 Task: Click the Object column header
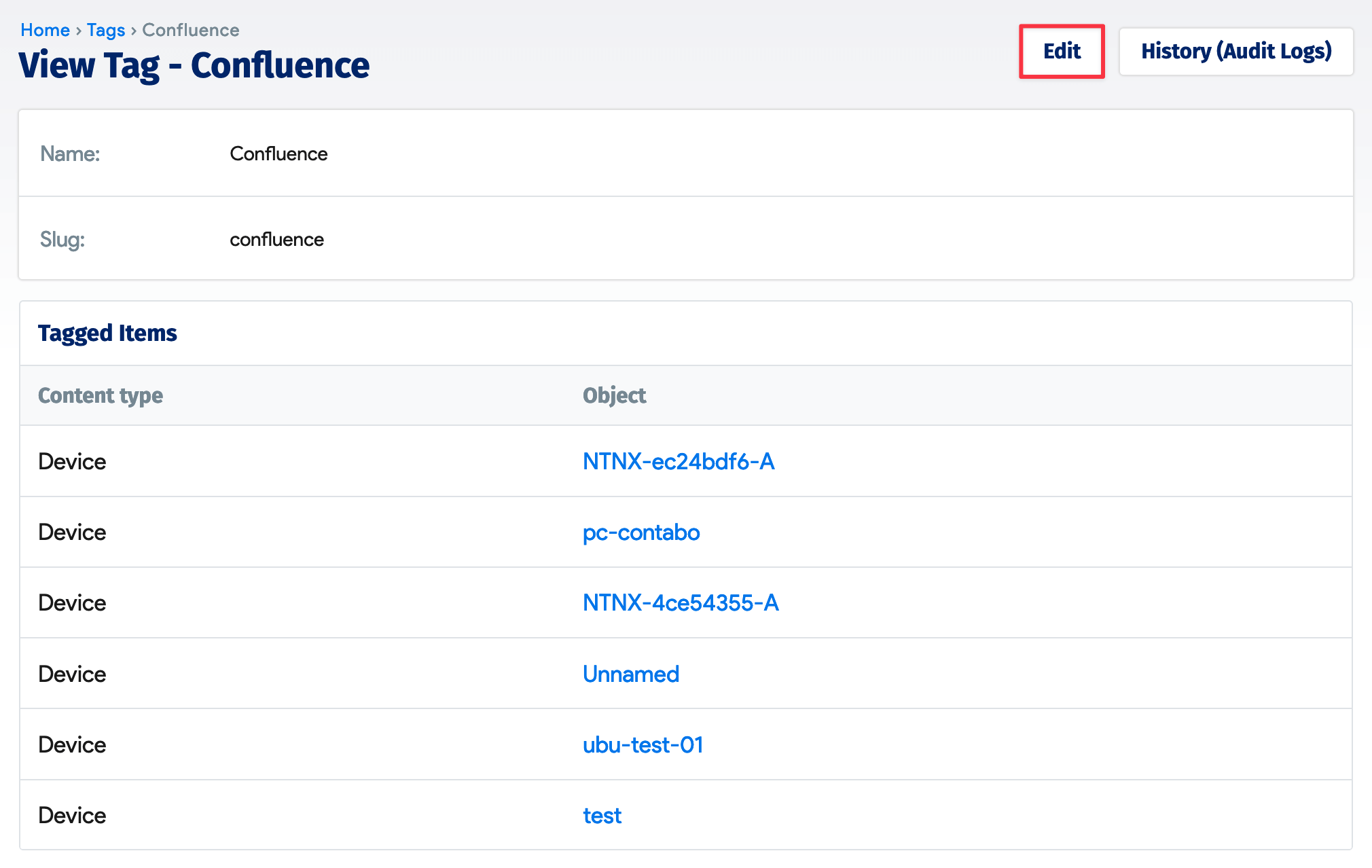[x=614, y=395]
